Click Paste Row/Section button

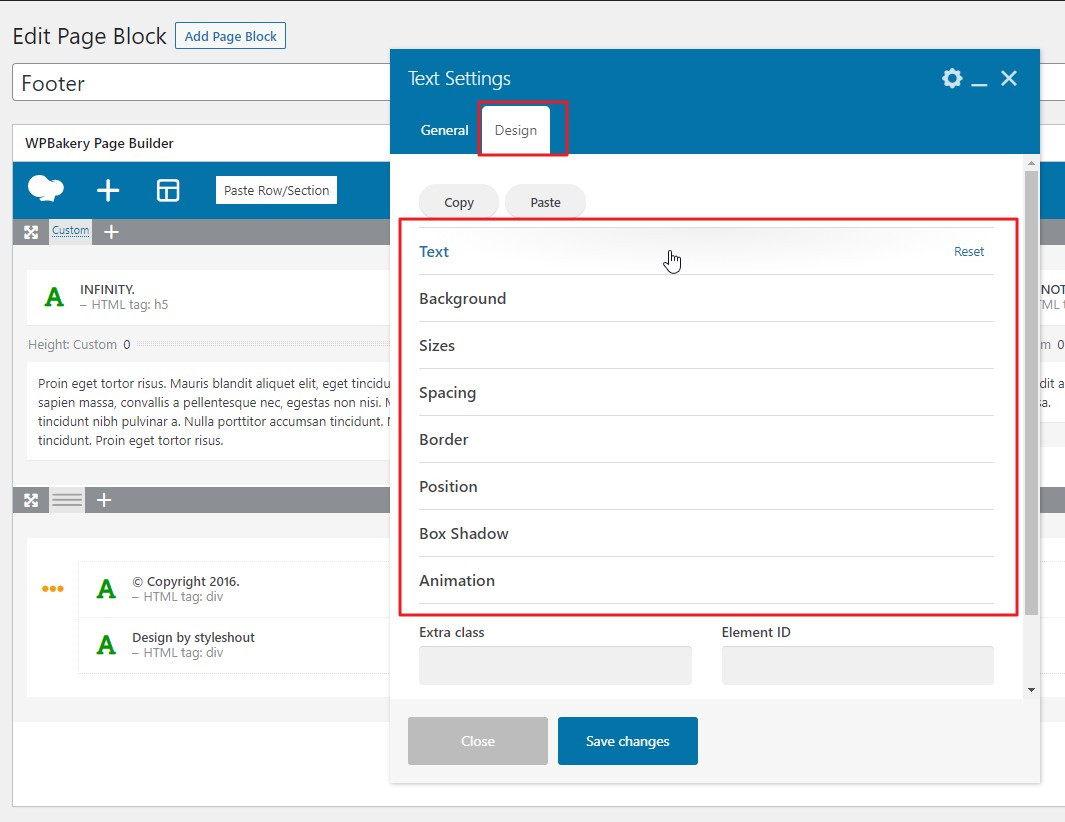276,191
